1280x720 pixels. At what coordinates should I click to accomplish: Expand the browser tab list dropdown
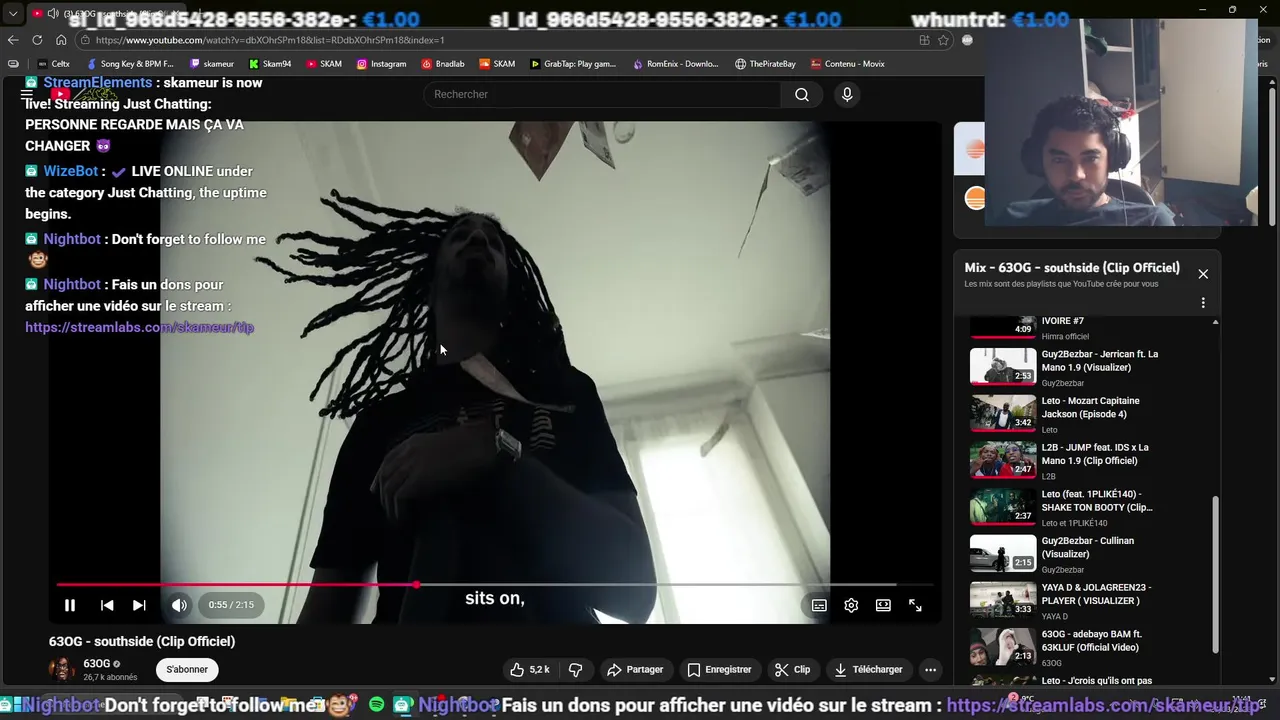13,14
